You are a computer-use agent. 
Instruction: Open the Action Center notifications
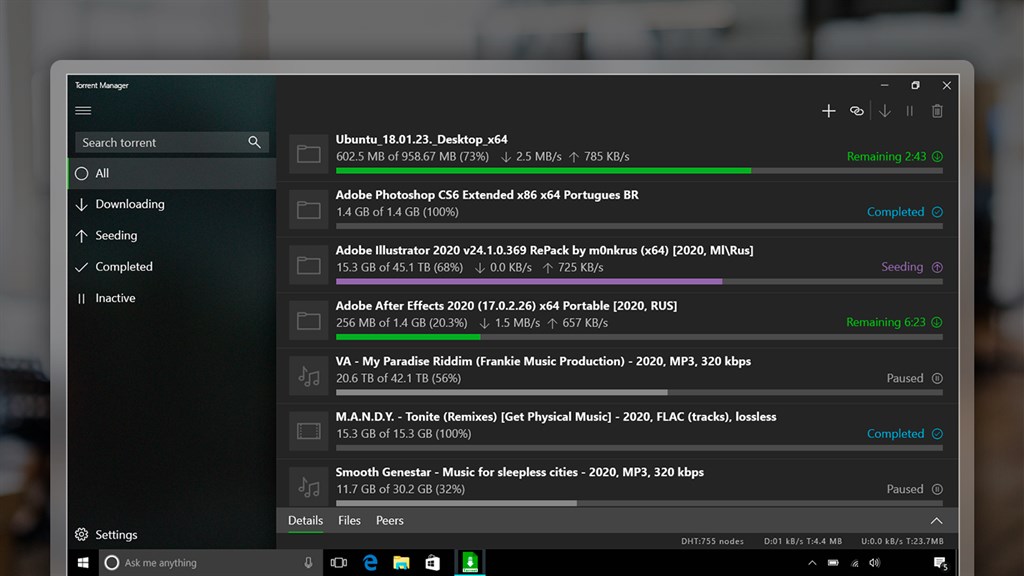(940, 563)
